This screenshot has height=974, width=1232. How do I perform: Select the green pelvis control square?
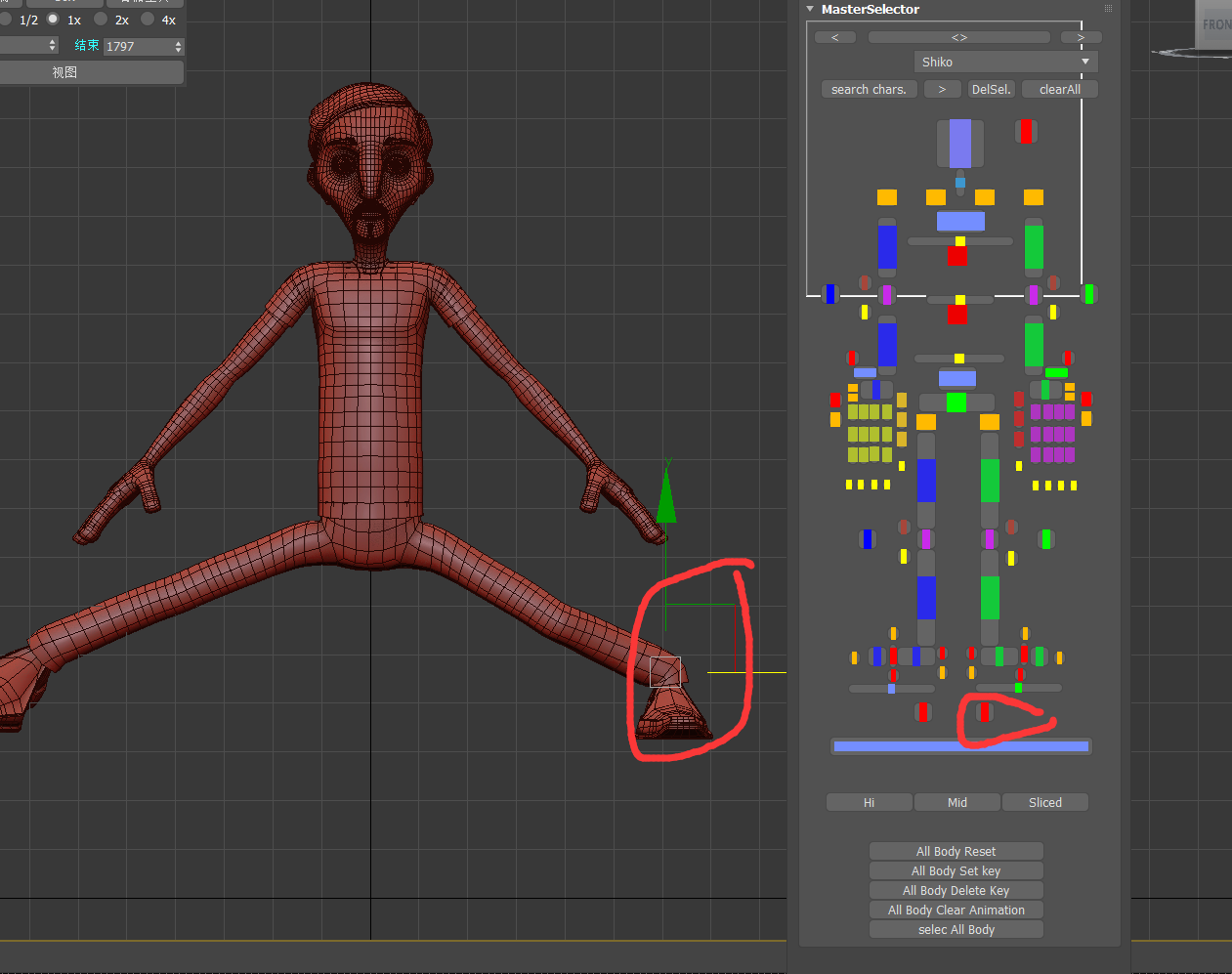pyautogui.click(x=956, y=402)
